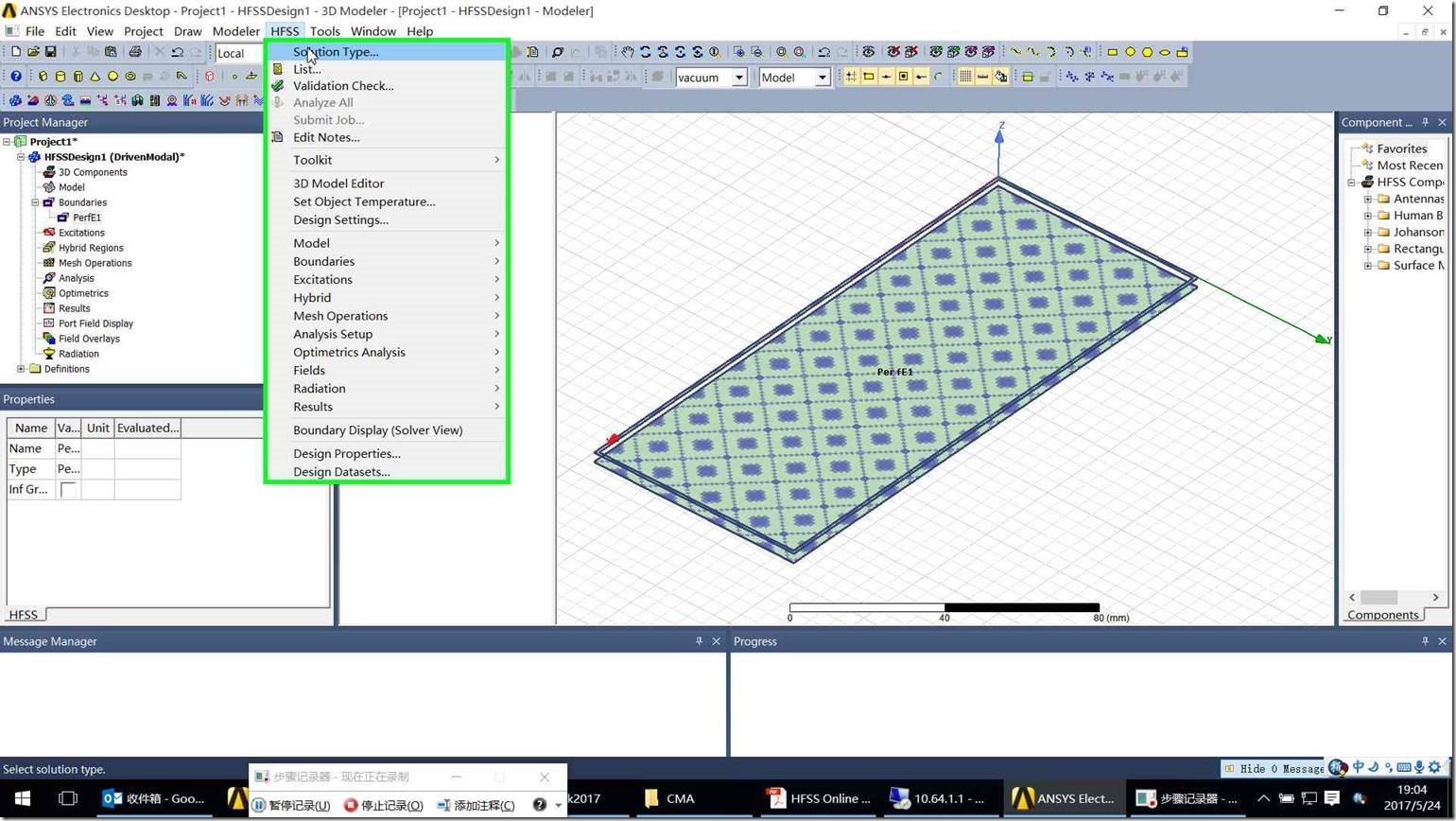Open the Design Settings... menu entry
Image resolution: width=1456 pixels, height=821 pixels.
(x=388, y=219)
